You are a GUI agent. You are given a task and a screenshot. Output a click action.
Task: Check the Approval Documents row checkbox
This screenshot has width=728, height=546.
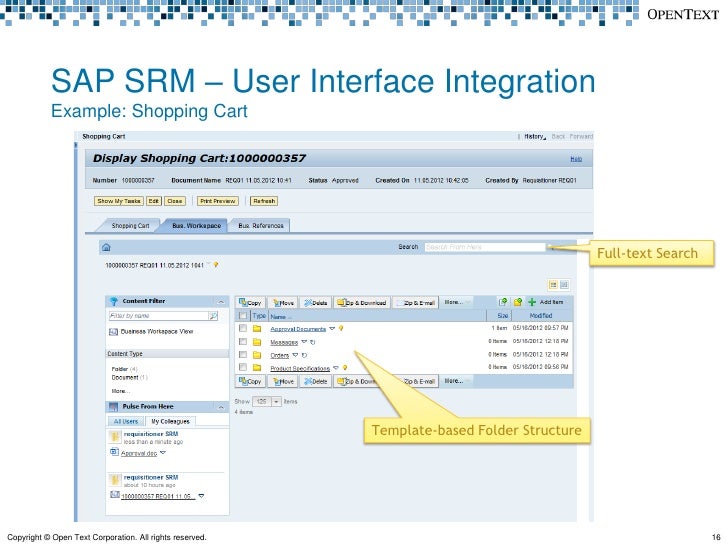point(242,328)
